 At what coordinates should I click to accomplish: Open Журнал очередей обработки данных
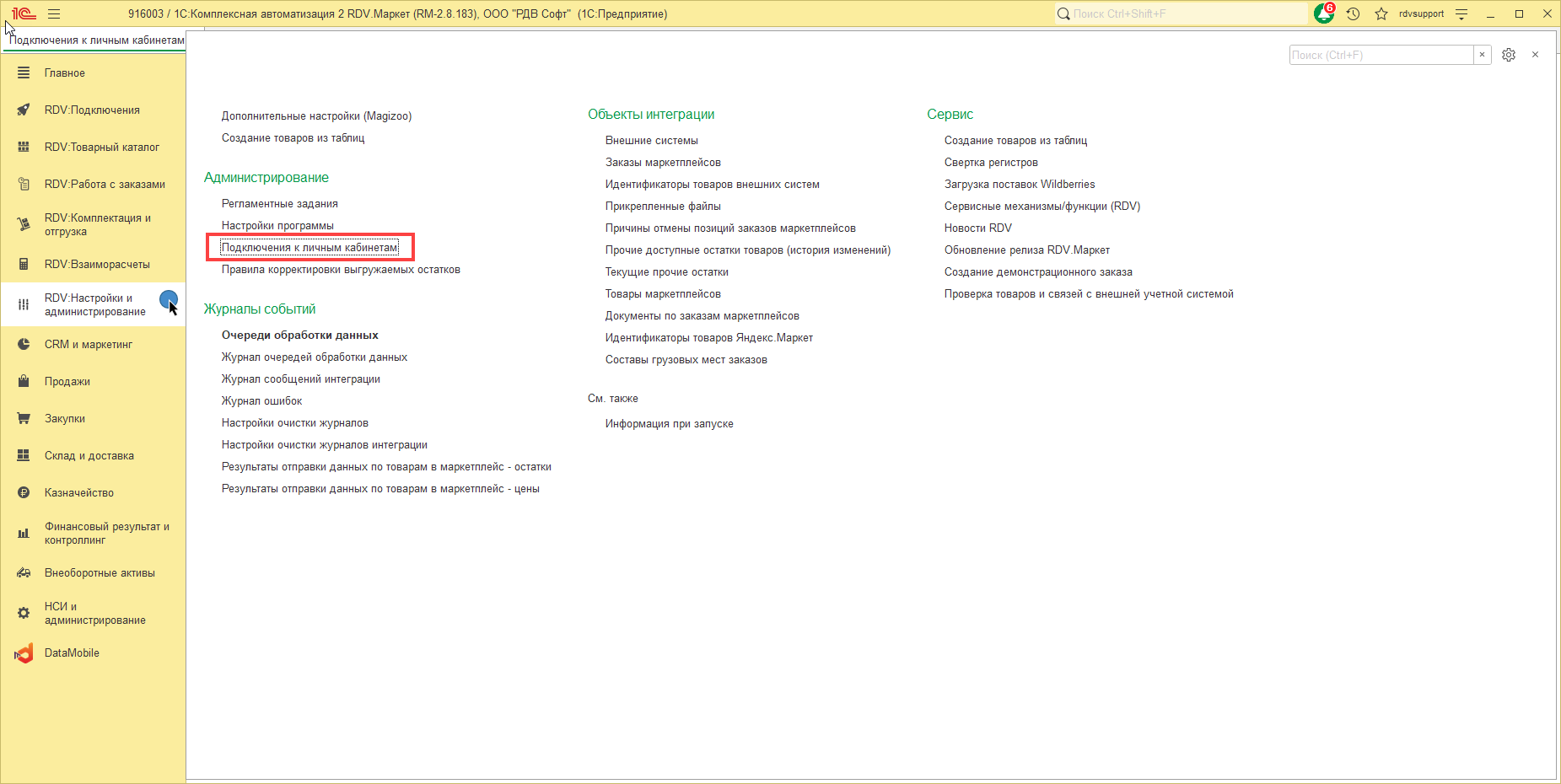coord(315,357)
